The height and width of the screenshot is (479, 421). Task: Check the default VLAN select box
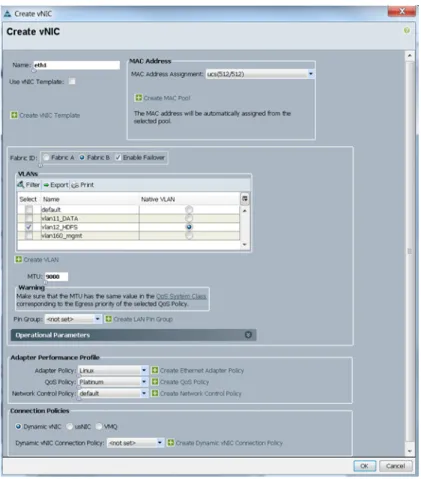pos(29,209)
